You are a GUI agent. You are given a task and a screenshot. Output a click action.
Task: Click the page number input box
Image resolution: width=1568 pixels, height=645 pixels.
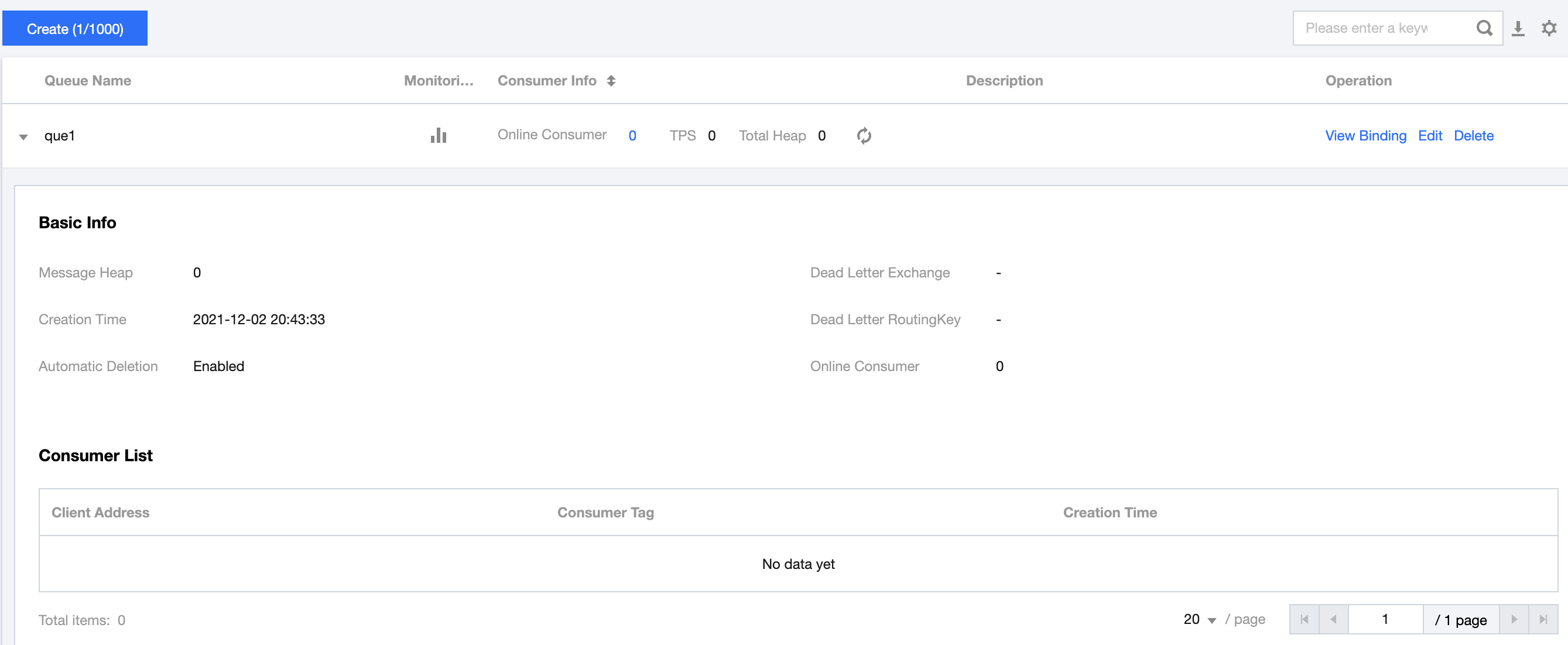pyautogui.click(x=1385, y=619)
